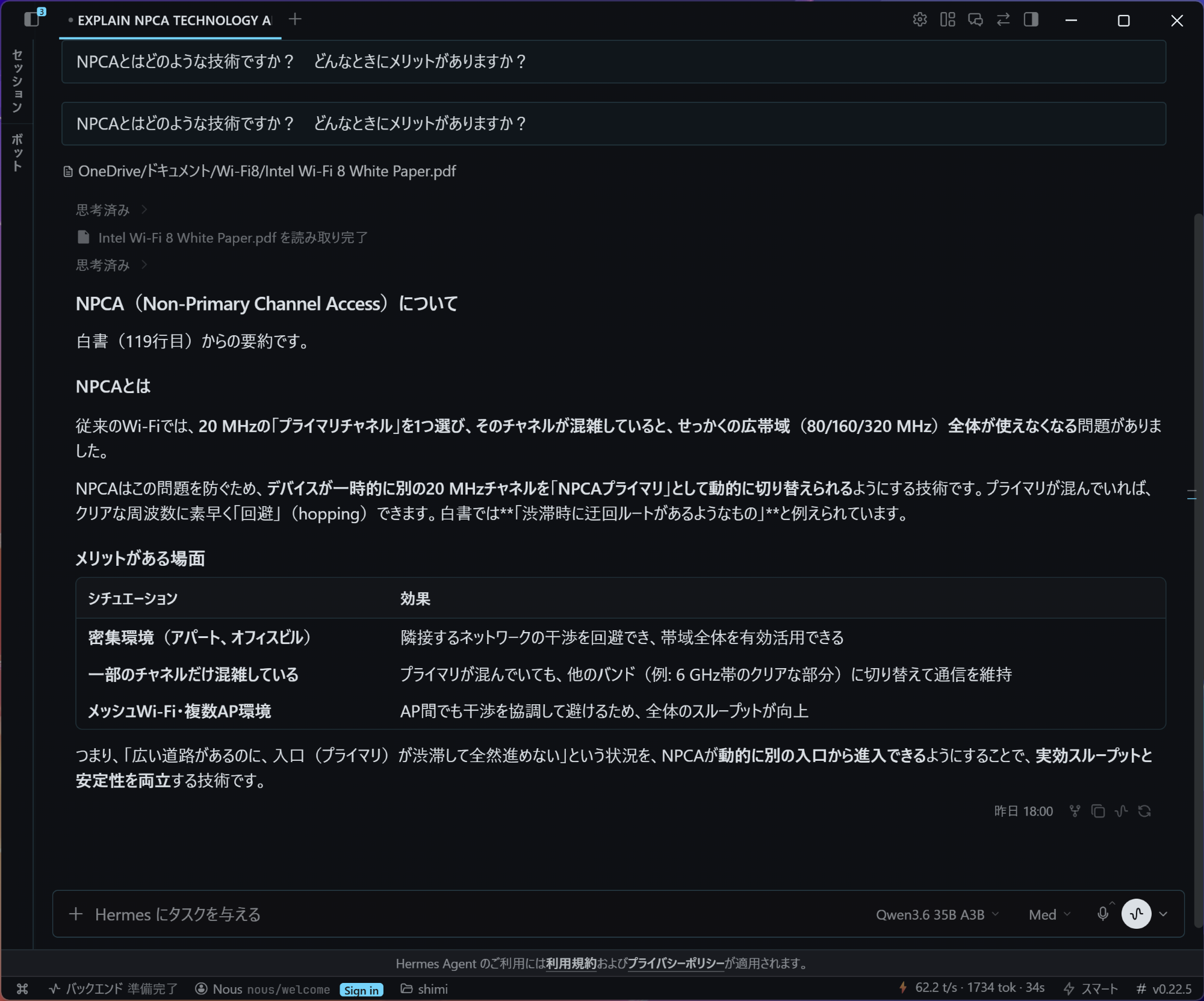Click the 62.2 t/s token speed stats
Viewport: 1204px width, 1001px height.
pyautogui.click(x=971, y=988)
